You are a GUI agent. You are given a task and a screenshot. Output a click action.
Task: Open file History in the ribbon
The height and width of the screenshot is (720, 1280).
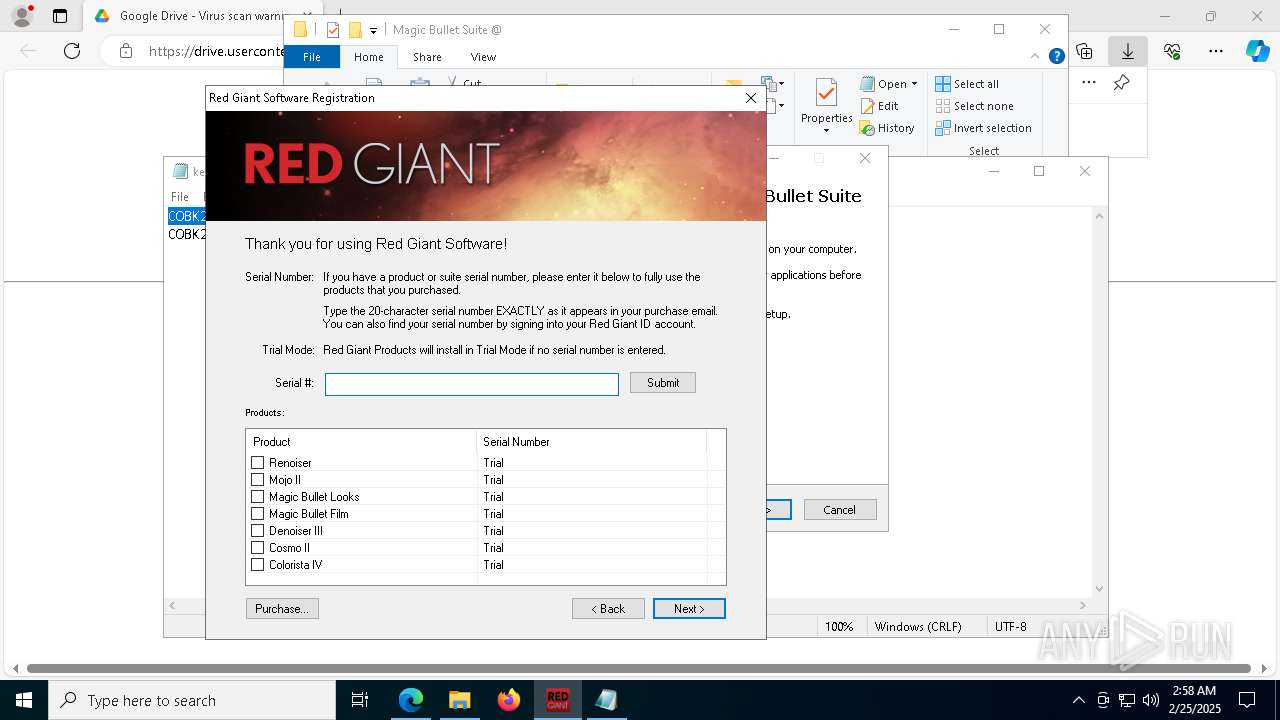pyautogui.click(x=887, y=128)
